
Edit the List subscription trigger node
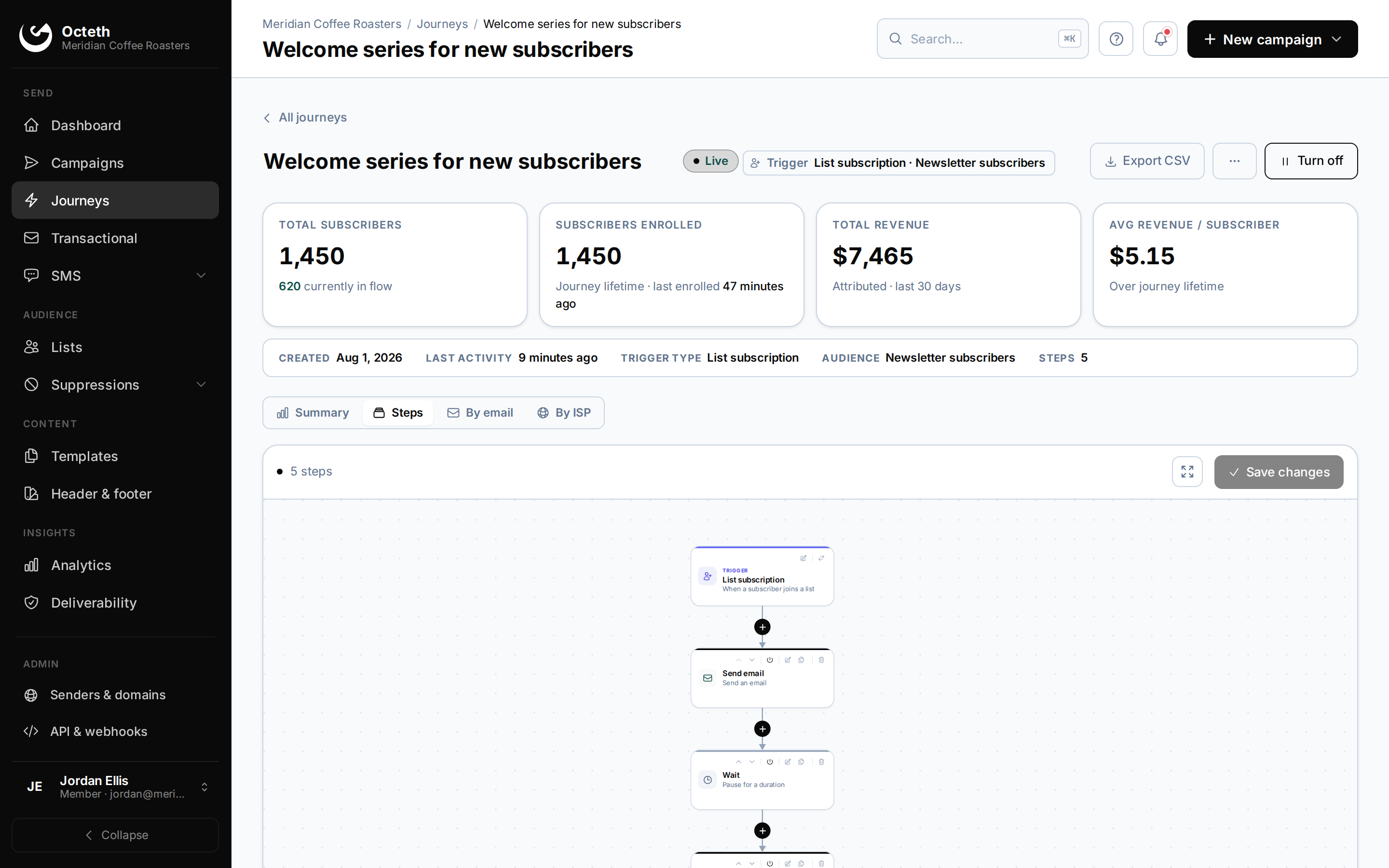[803, 558]
